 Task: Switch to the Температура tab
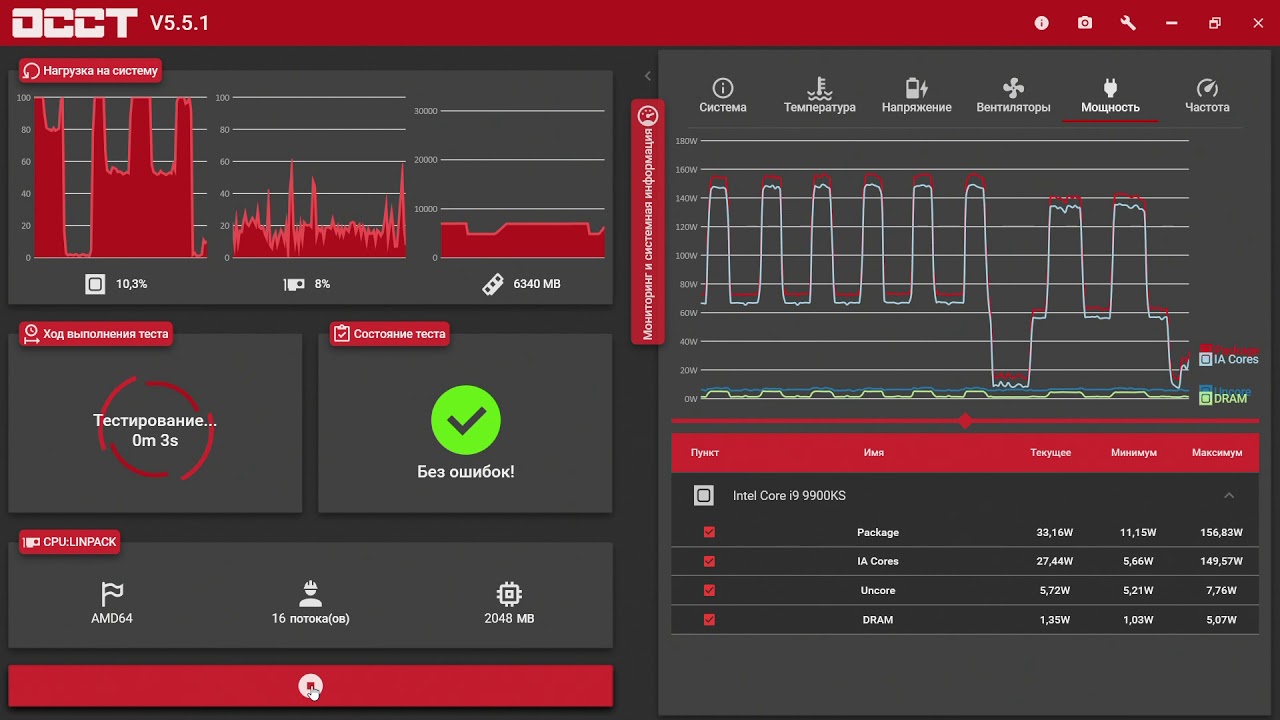[x=819, y=96]
